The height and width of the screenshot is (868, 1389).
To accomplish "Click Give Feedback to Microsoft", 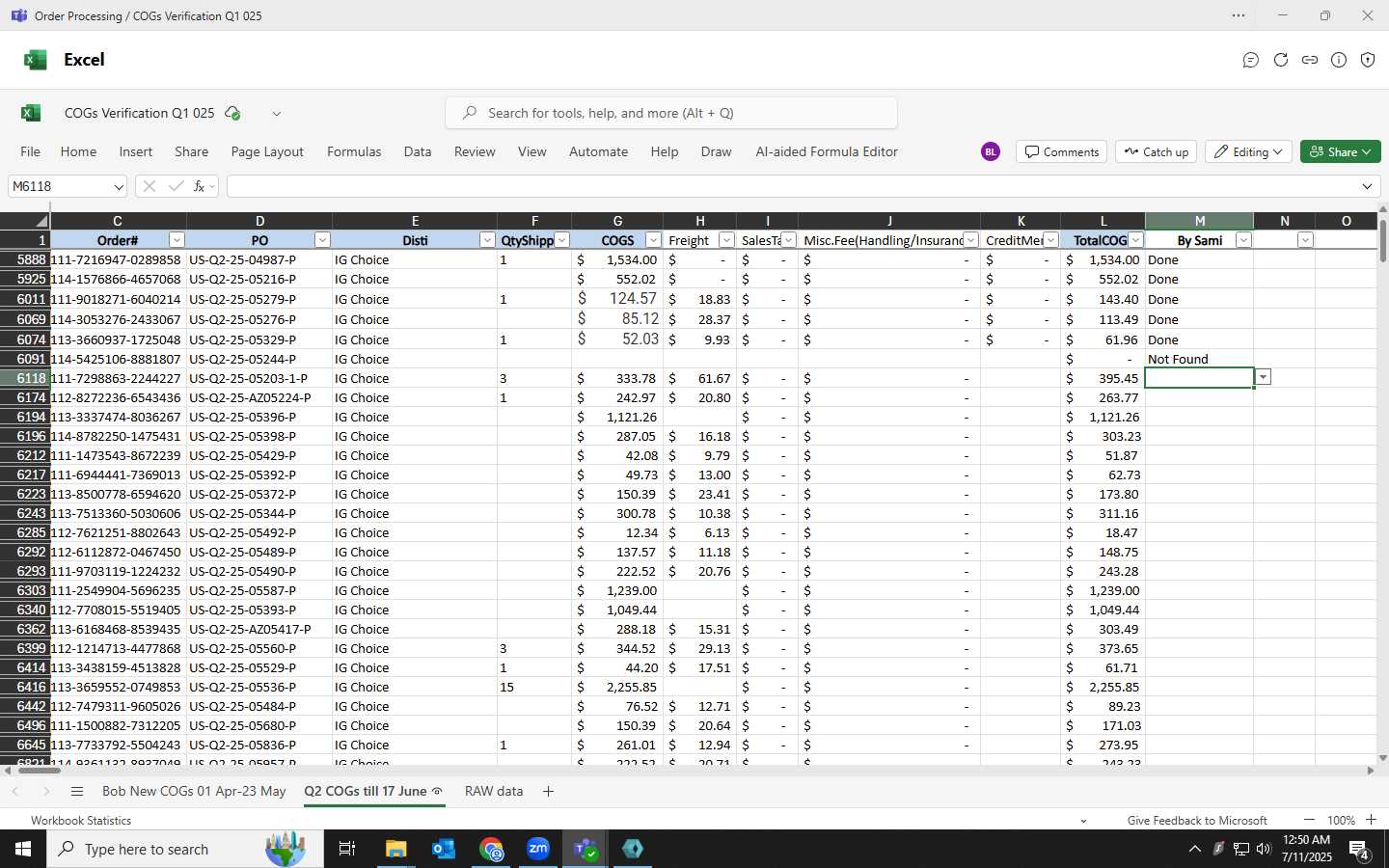I will [x=1197, y=820].
